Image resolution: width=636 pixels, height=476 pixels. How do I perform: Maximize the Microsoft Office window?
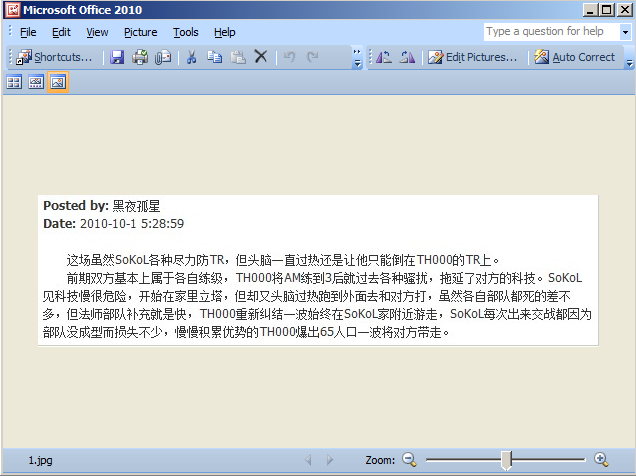click(x=607, y=10)
